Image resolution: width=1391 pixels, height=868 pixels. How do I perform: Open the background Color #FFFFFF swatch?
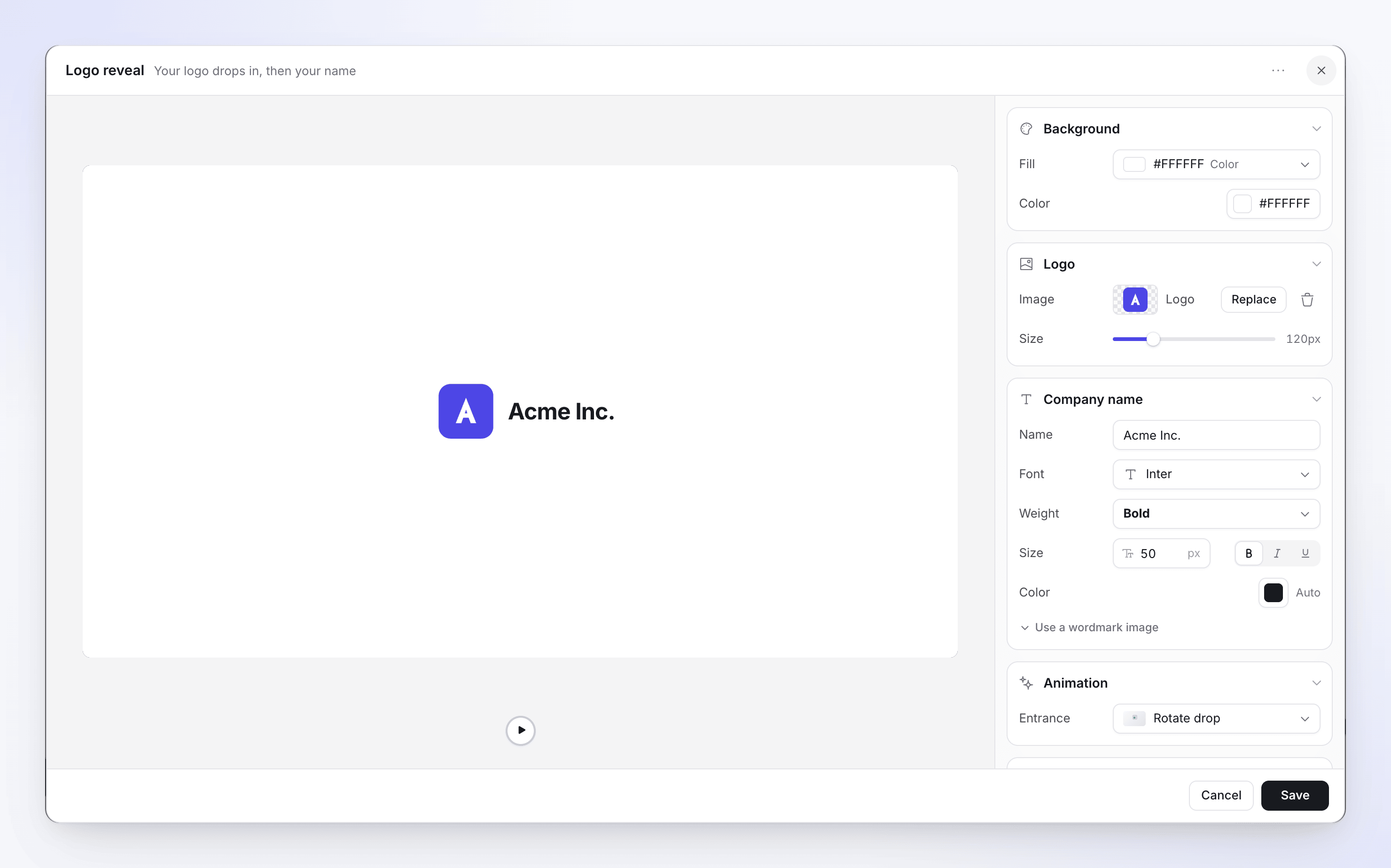(x=1273, y=204)
